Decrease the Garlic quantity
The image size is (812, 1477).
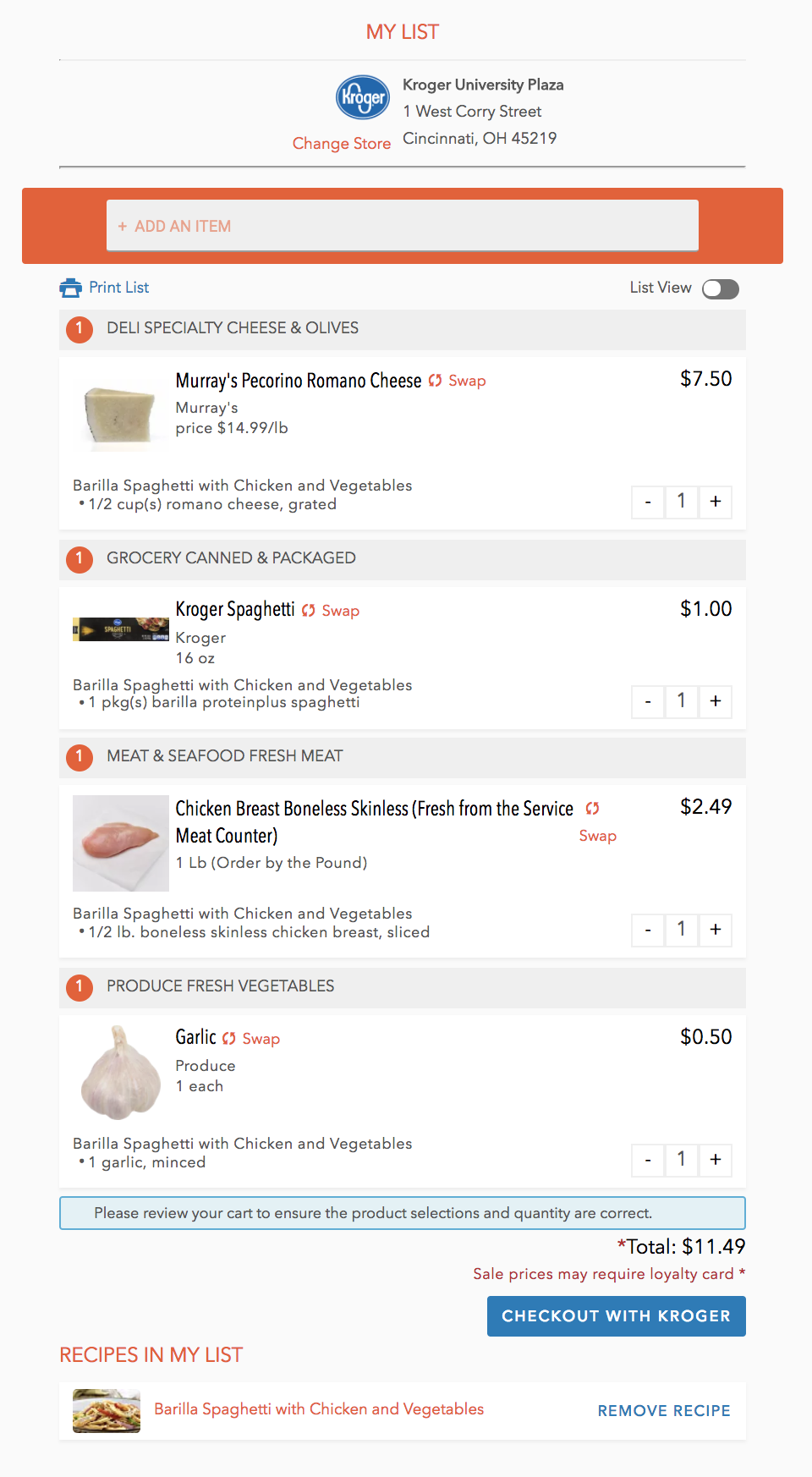pos(647,1160)
